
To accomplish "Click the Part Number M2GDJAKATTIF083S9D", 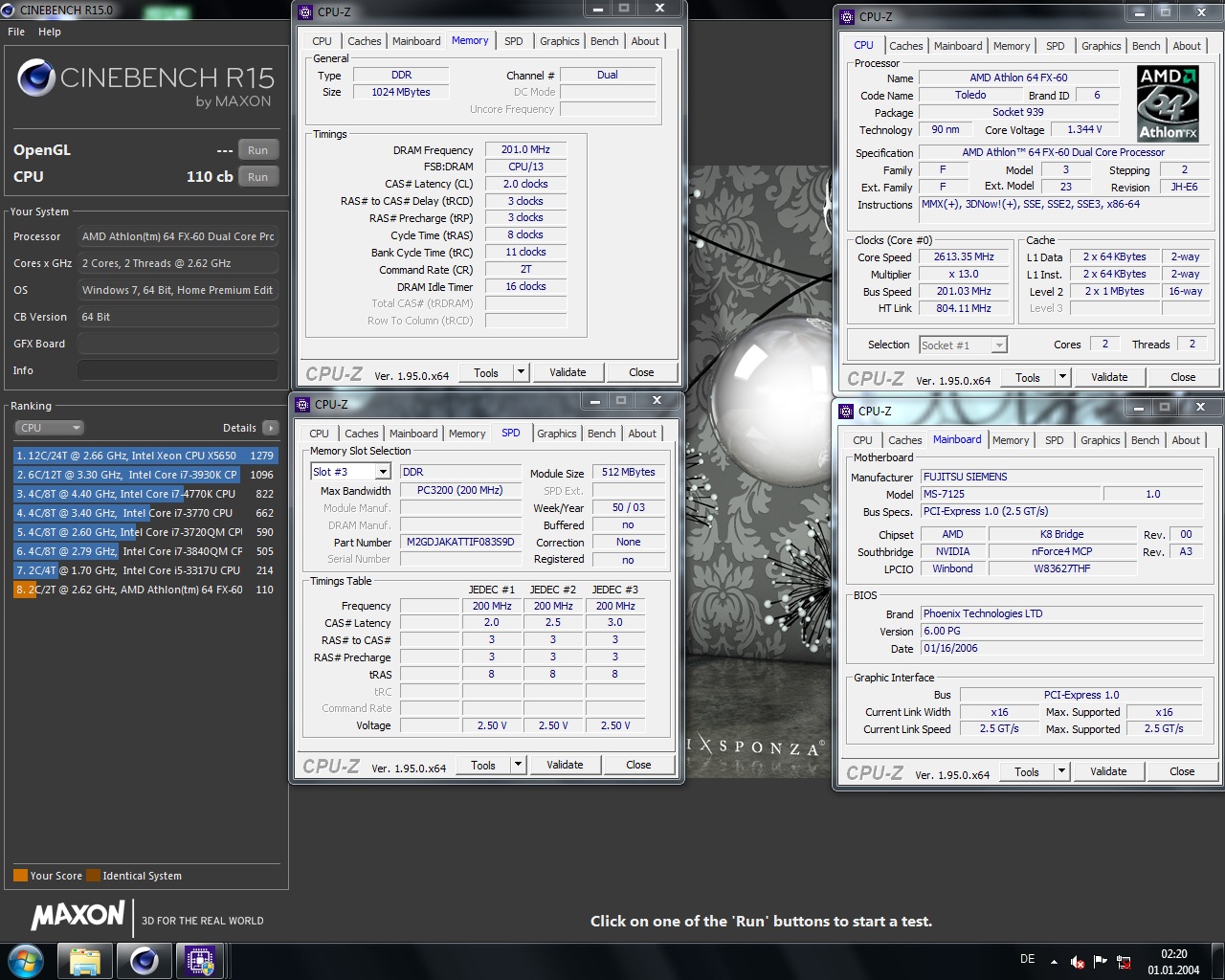I will point(460,542).
